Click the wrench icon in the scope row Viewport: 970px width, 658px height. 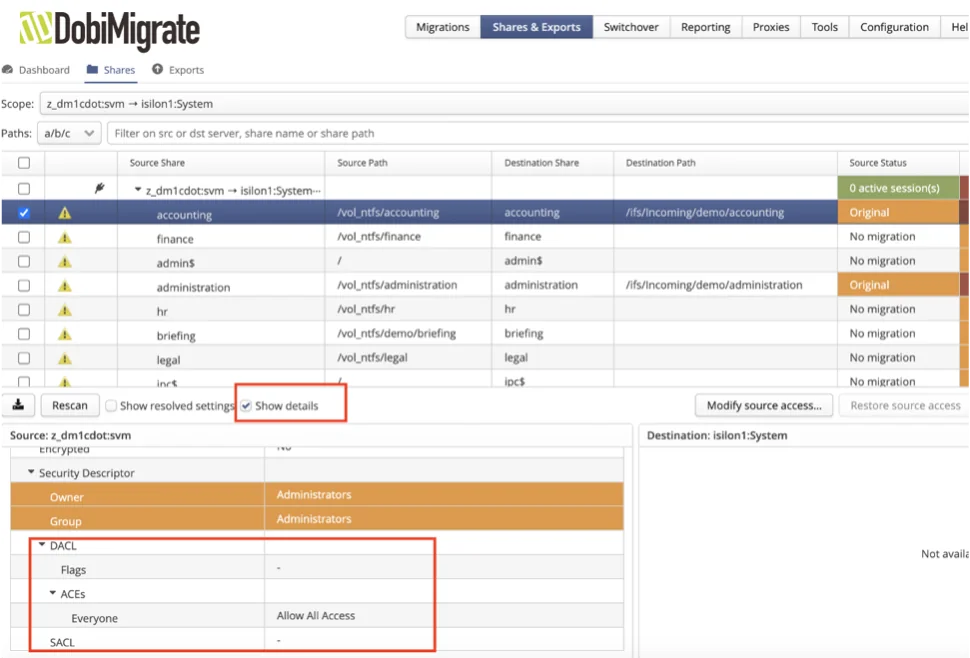(100, 188)
